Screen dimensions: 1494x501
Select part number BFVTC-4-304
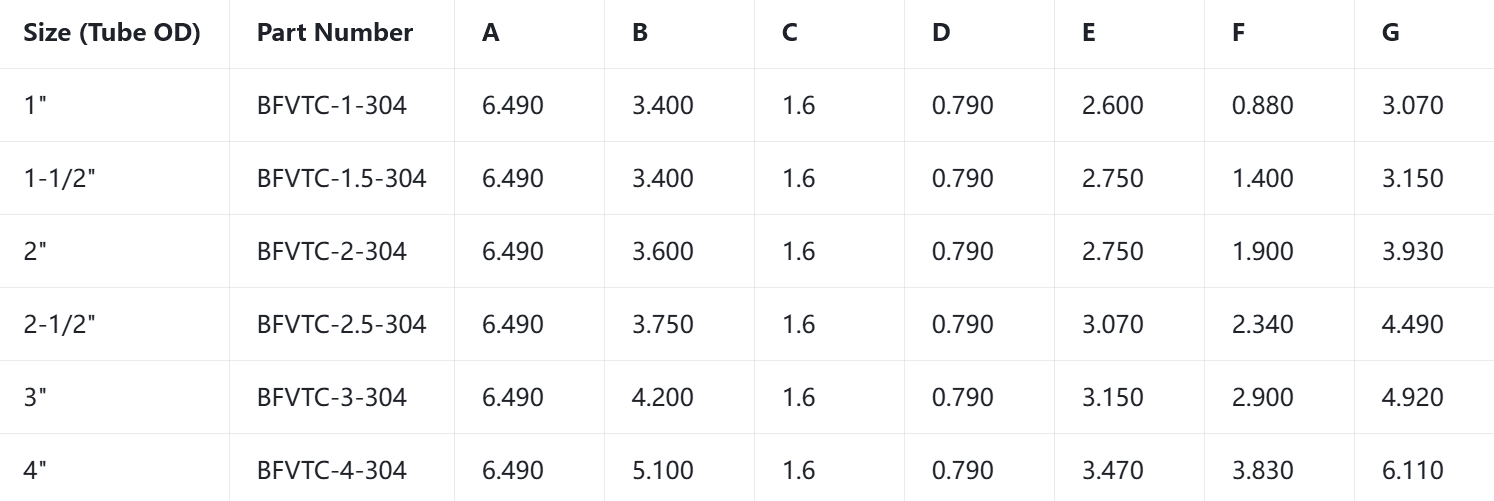pos(332,470)
